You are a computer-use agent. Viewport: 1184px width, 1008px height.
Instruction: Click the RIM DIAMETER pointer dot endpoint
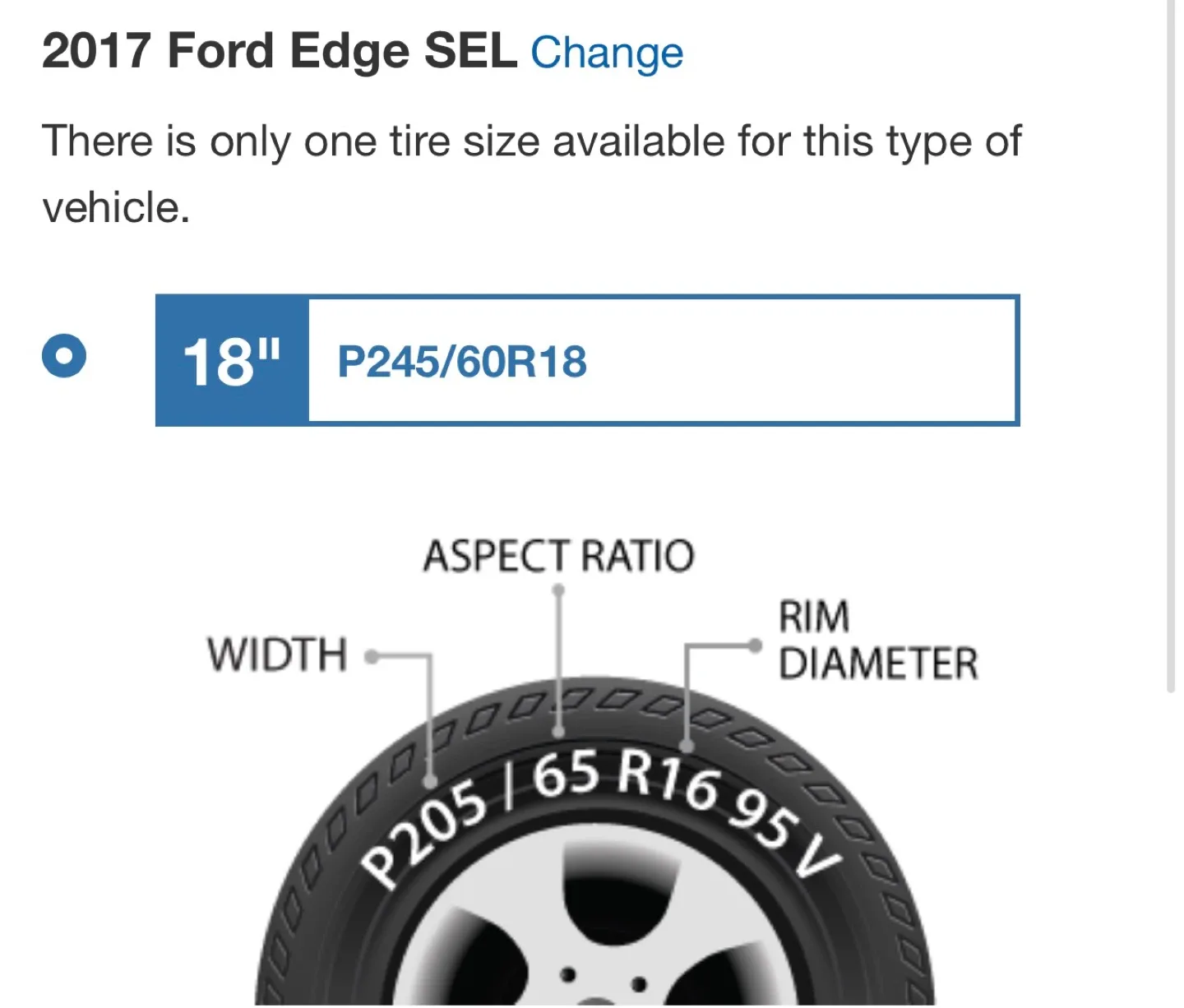755,645
